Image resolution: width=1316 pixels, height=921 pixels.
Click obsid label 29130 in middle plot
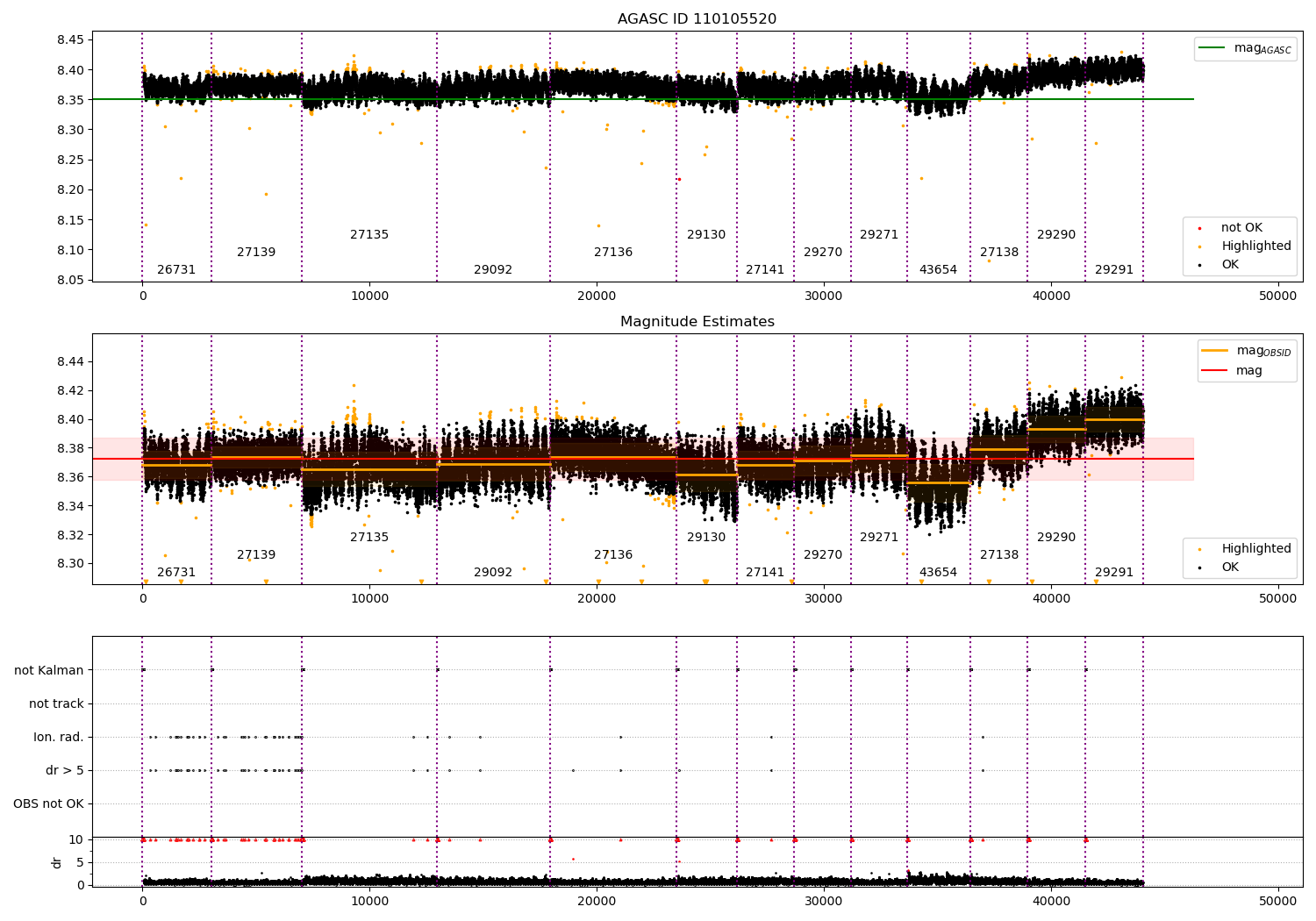[706, 538]
